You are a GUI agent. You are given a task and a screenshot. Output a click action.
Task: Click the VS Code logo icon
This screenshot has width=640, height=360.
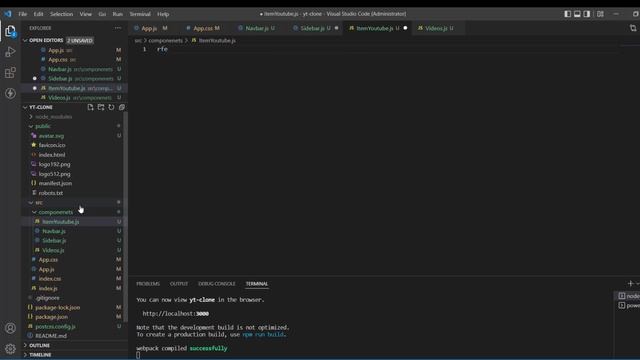pos(8,14)
